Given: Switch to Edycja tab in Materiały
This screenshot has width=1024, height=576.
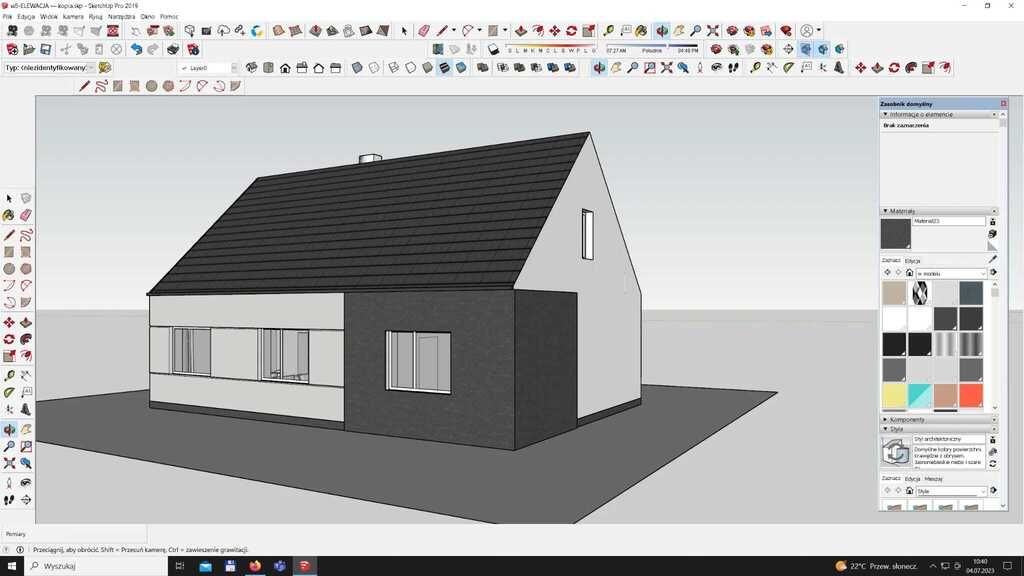Looking at the screenshot, I should [x=912, y=260].
